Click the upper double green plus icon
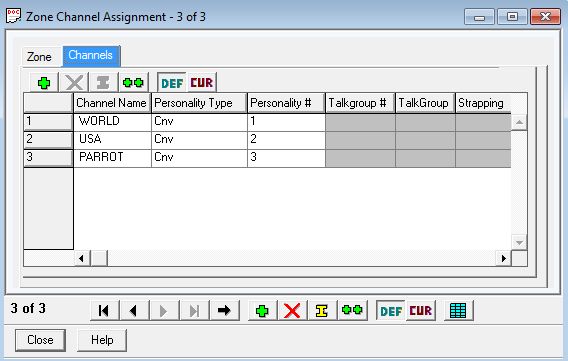This screenshot has width=568, height=361. [x=133, y=83]
